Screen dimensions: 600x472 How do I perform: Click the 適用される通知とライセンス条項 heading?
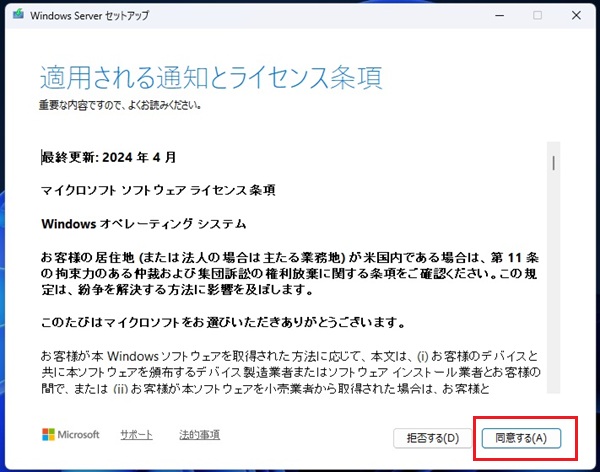(211, 78)
